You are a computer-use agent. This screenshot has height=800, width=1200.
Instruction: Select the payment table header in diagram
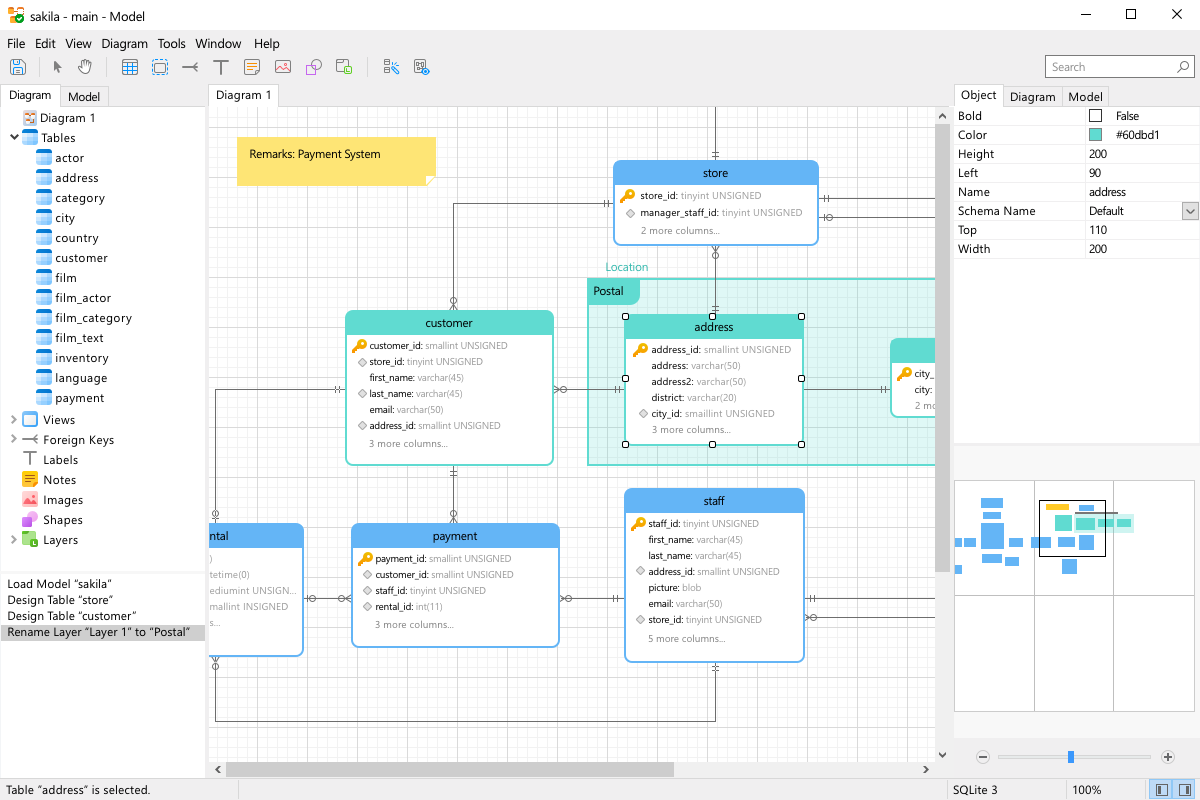point(455,536)
